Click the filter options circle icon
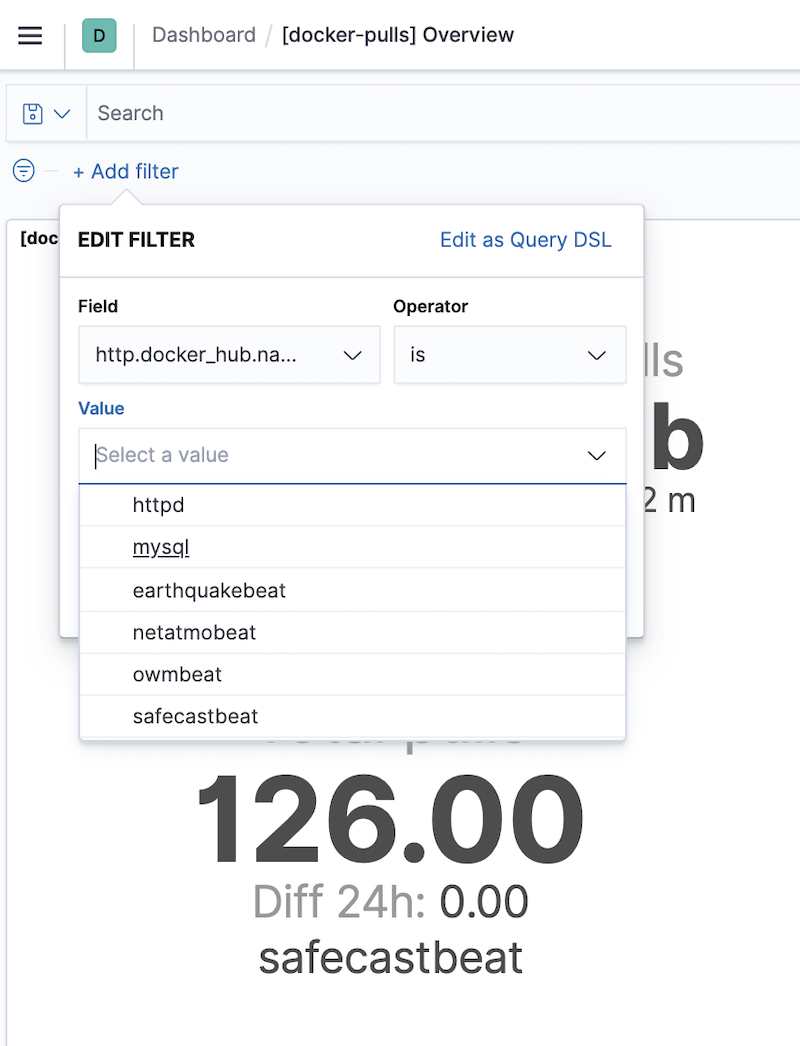800x1046 pixels. point(24,171)
